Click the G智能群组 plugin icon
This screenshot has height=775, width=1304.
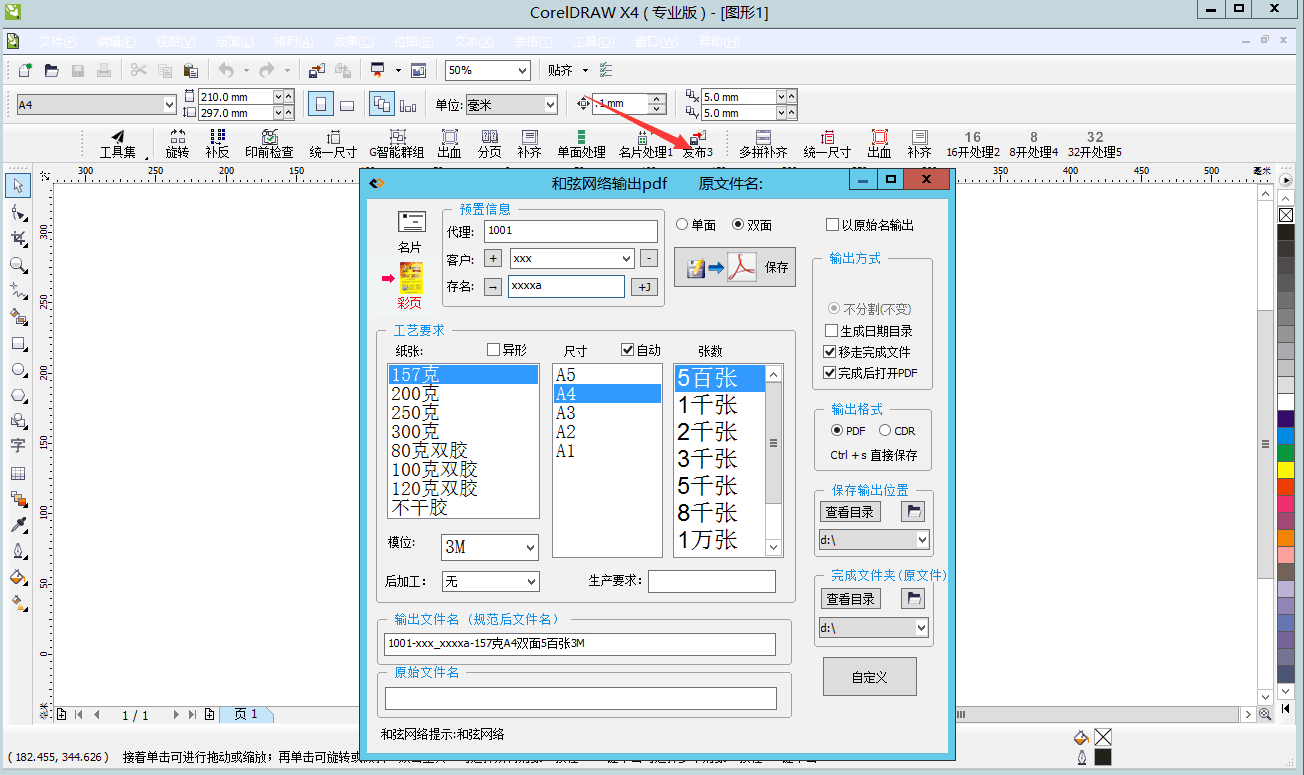coord(397,144)
